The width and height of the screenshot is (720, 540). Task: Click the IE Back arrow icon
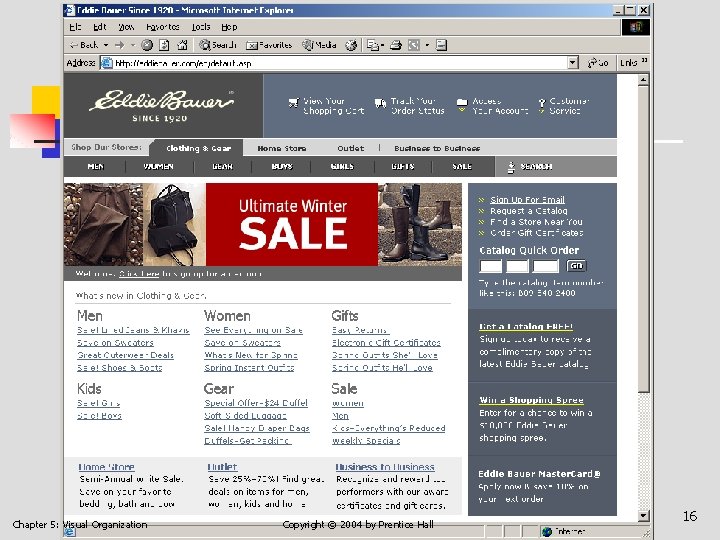tap(73, 45)
